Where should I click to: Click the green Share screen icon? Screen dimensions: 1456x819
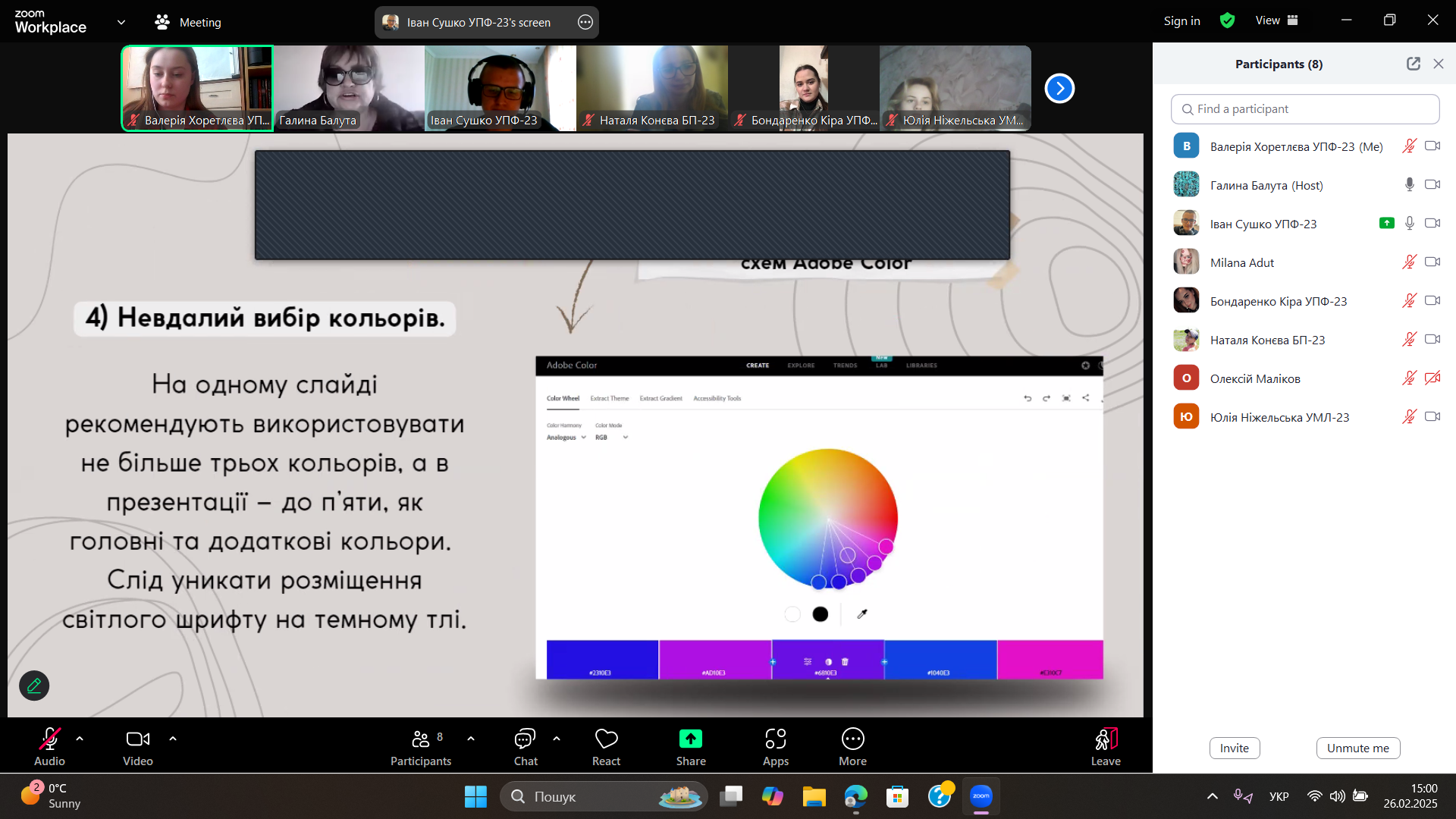point(690,739)
